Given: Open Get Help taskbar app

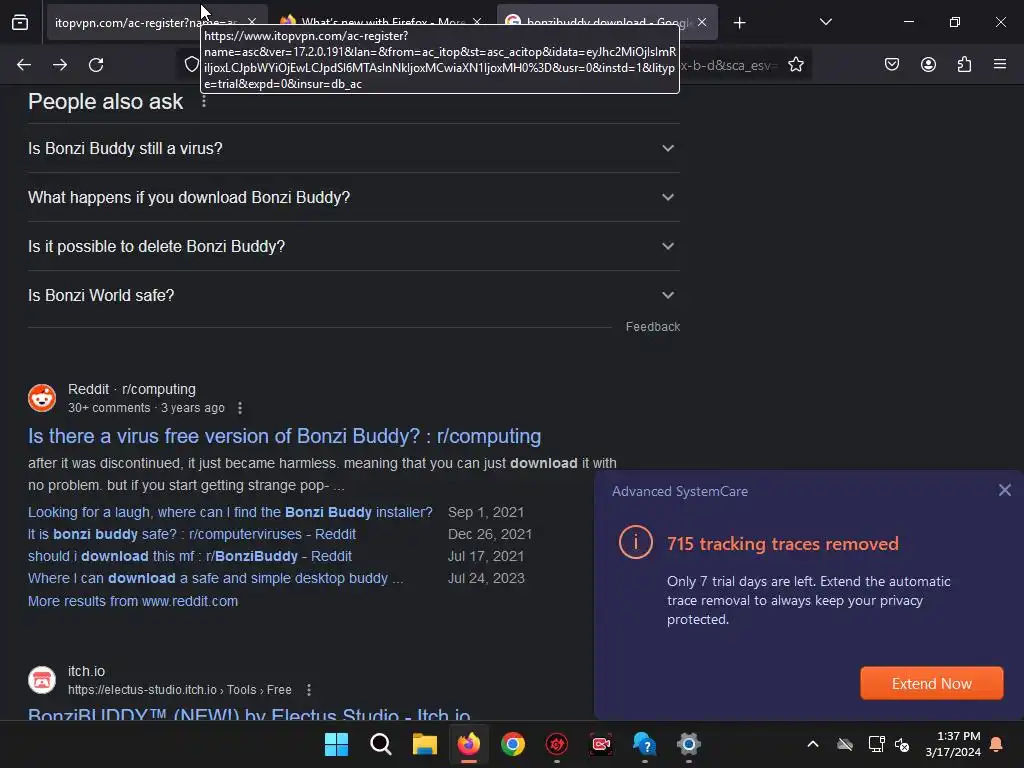Looking at the screenshot, I should [645, 744].
